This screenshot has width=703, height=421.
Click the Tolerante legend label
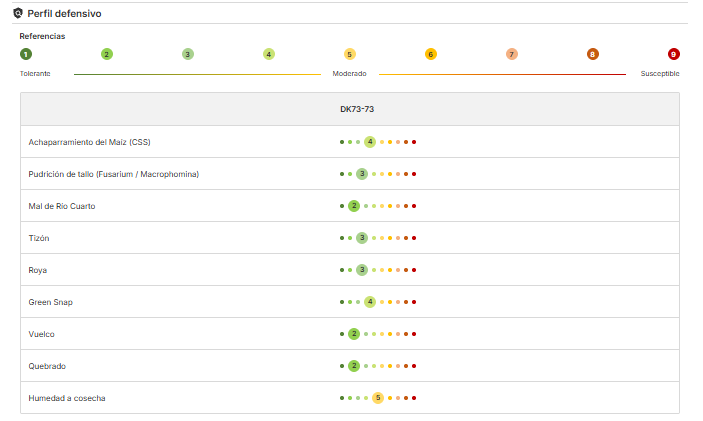point(35,74)
